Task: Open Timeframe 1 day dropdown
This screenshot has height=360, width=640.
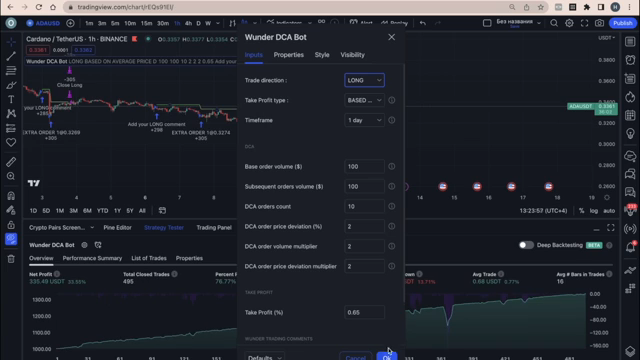Action: (364, 120)
